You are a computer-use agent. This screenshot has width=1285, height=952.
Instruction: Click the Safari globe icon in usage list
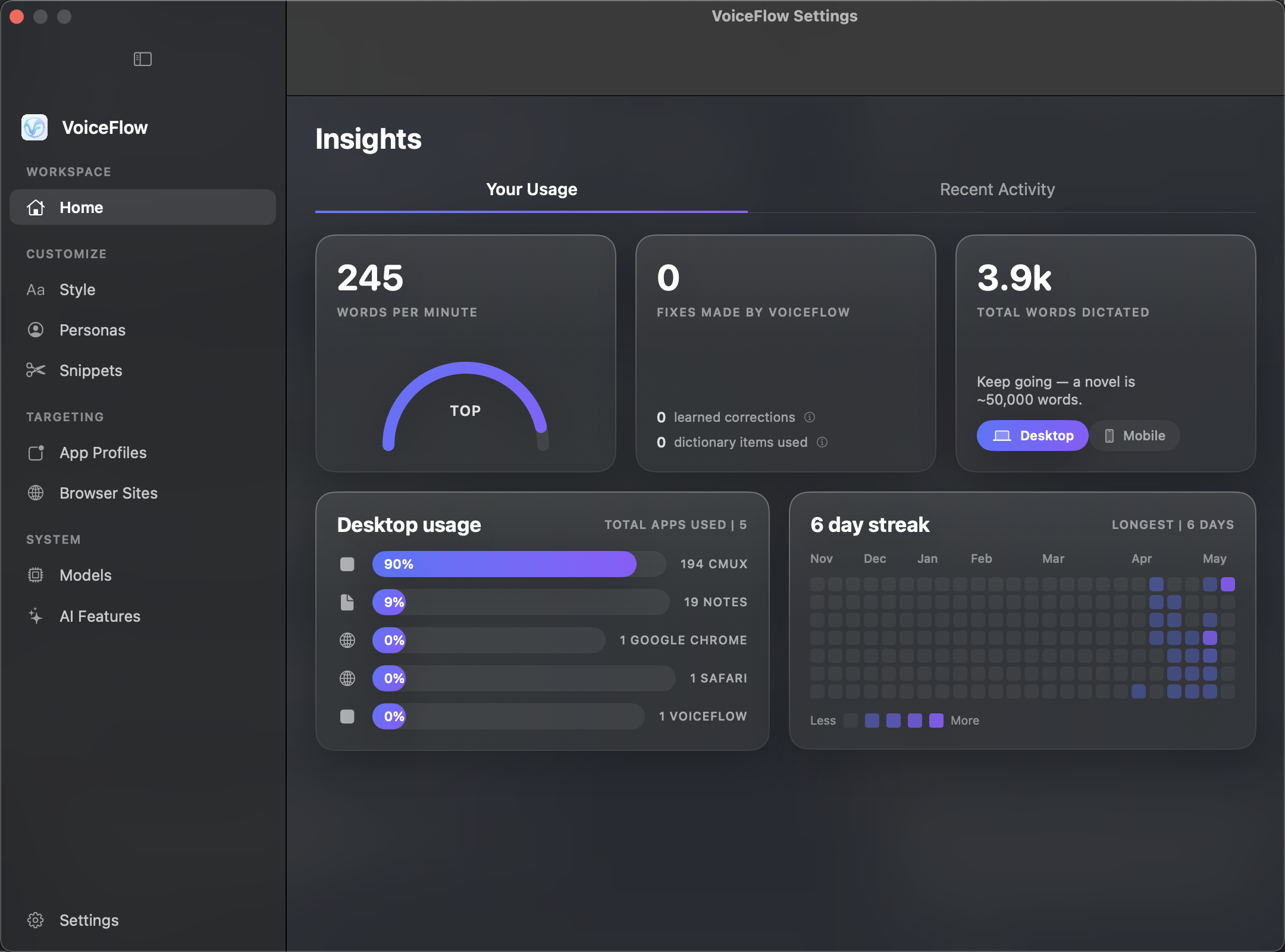tap(347, 678)
